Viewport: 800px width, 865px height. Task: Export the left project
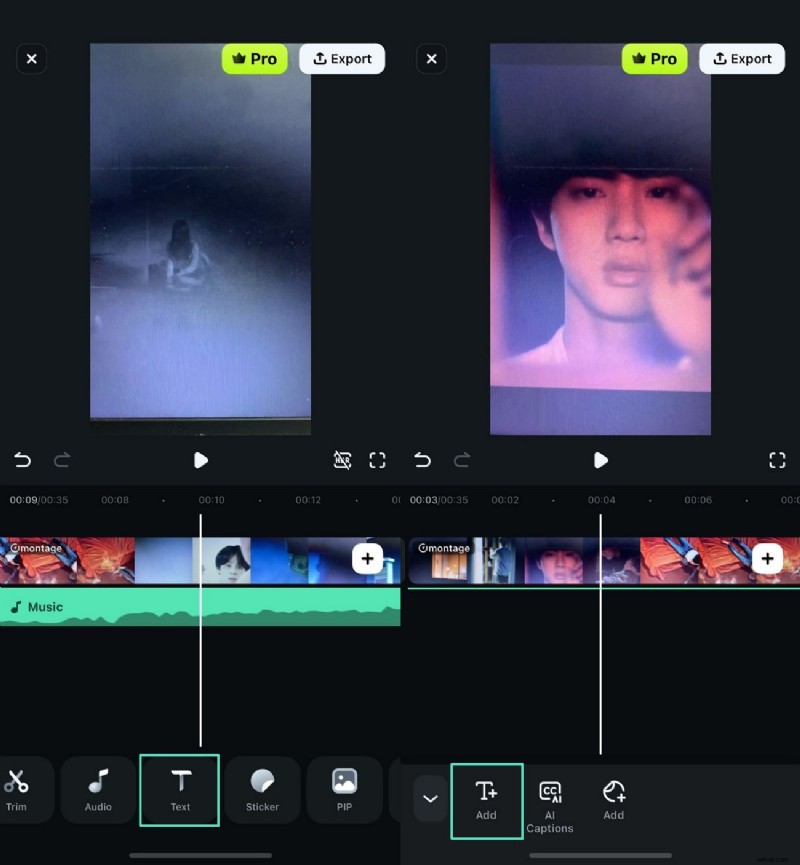coord(342,58)
